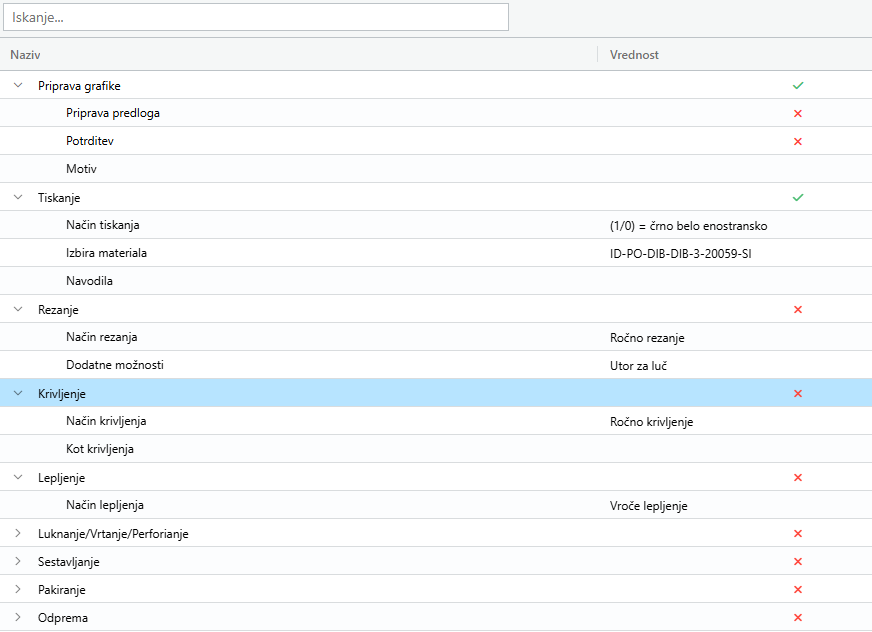Focus the Iskanje search field
The image size is (872, 632).
[x=255, y=18]
